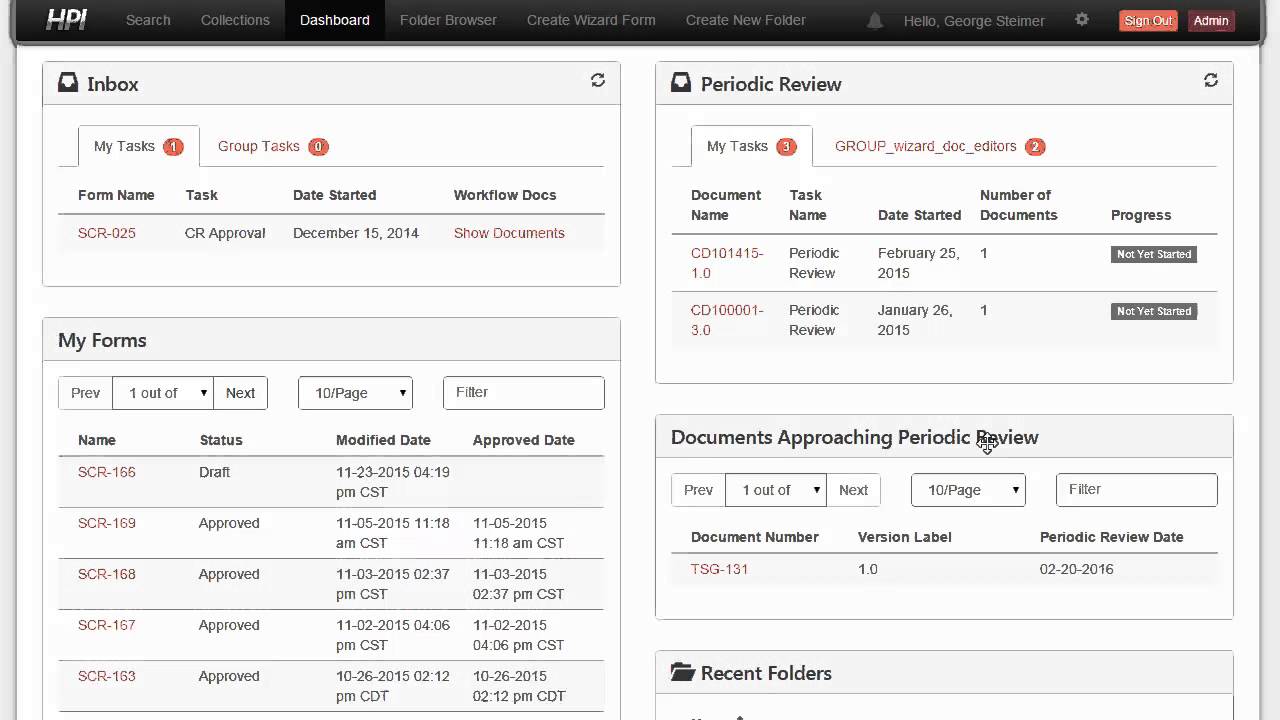Go to Dashboard in the navbar
The width and height of the screenshot is (1280, 720).
tap(335, 20)
